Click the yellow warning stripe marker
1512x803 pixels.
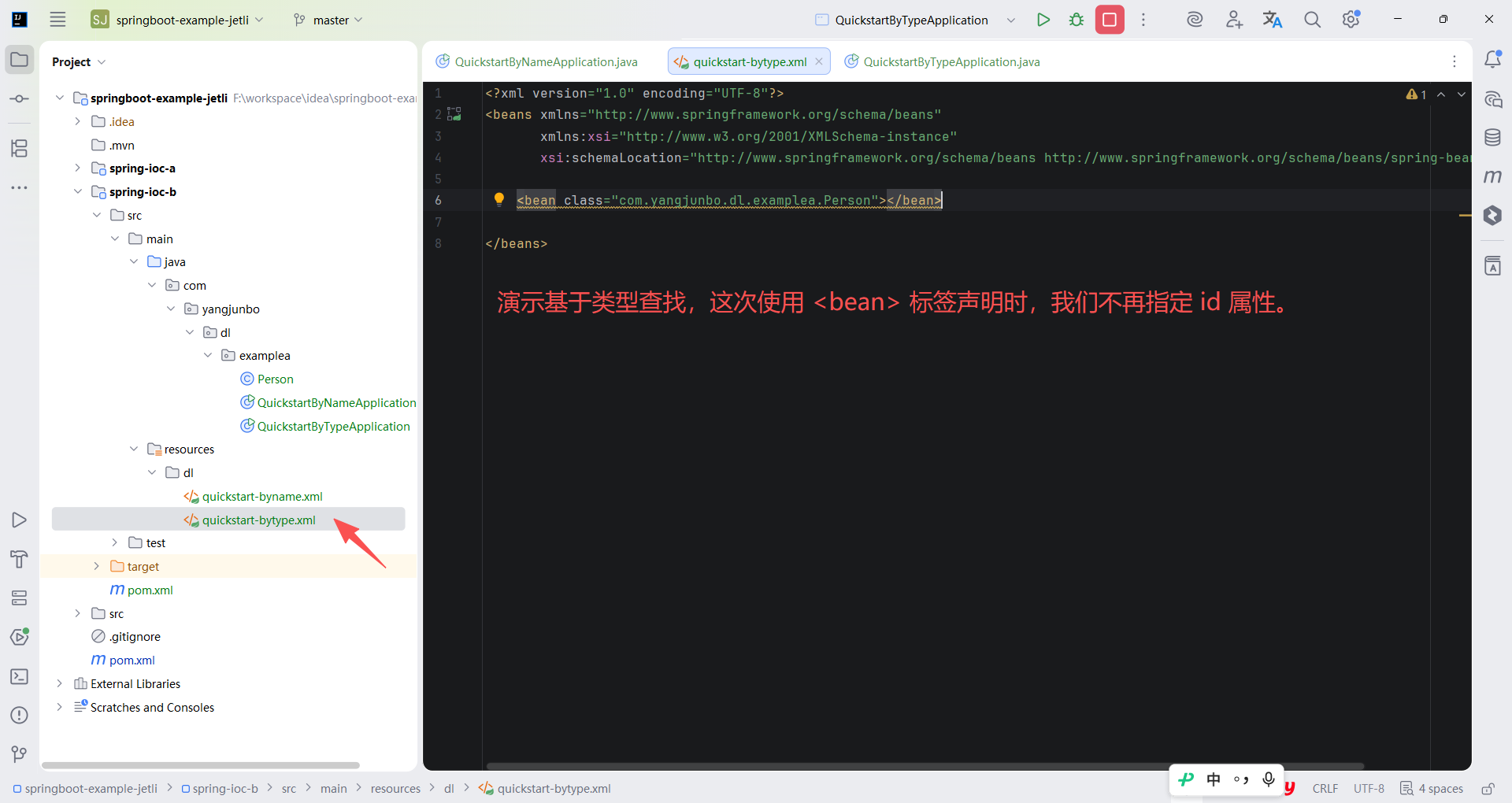(x=1466, y=215)
